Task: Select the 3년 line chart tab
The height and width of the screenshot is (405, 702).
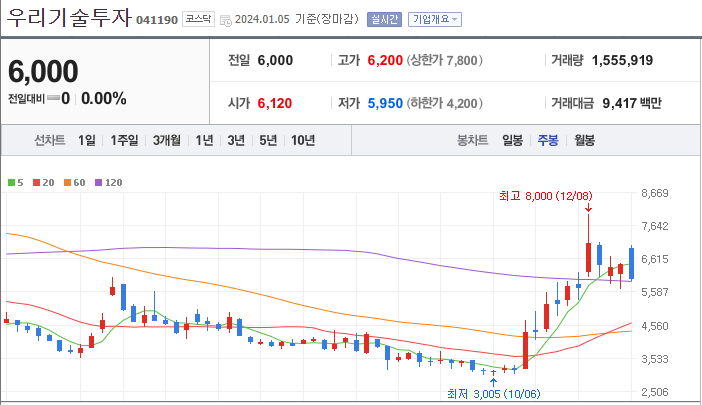Action: point(236,140)
